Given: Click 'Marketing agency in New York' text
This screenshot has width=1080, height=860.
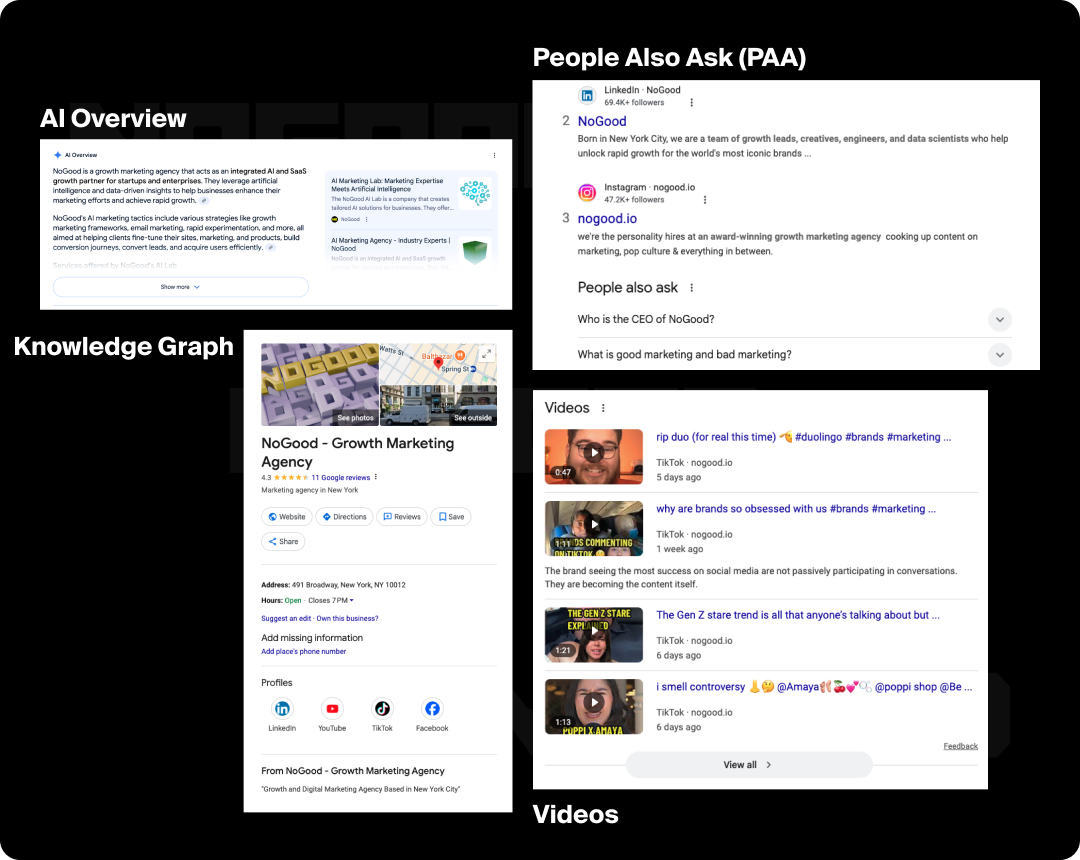Looking at the screenshot, I should click(x=310, y=490).
